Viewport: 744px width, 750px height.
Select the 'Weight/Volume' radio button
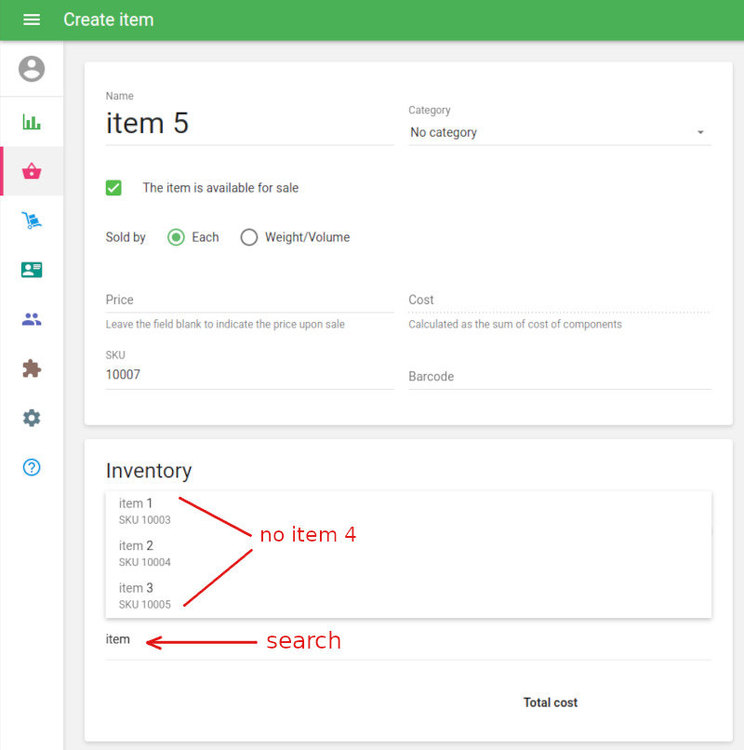tap(249, 238)
